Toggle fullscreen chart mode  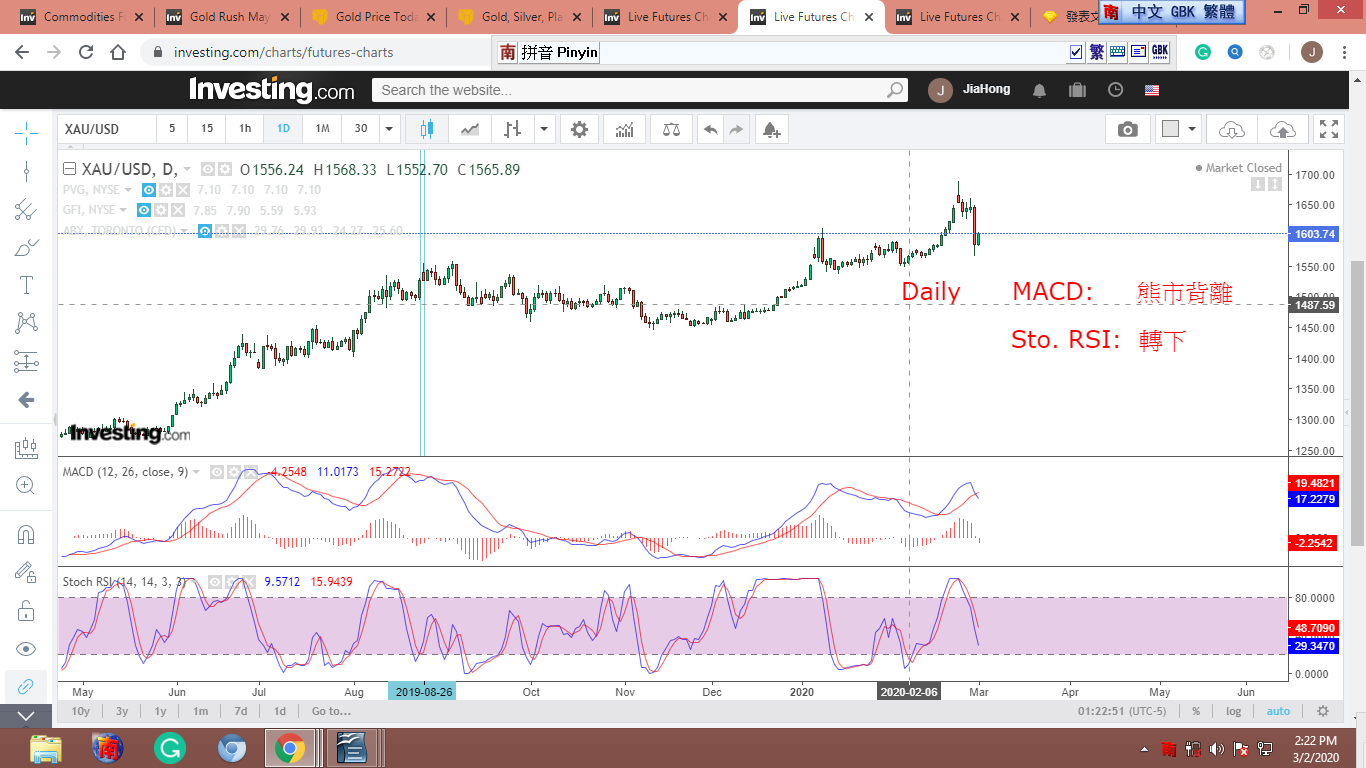tap(1328, 129)
